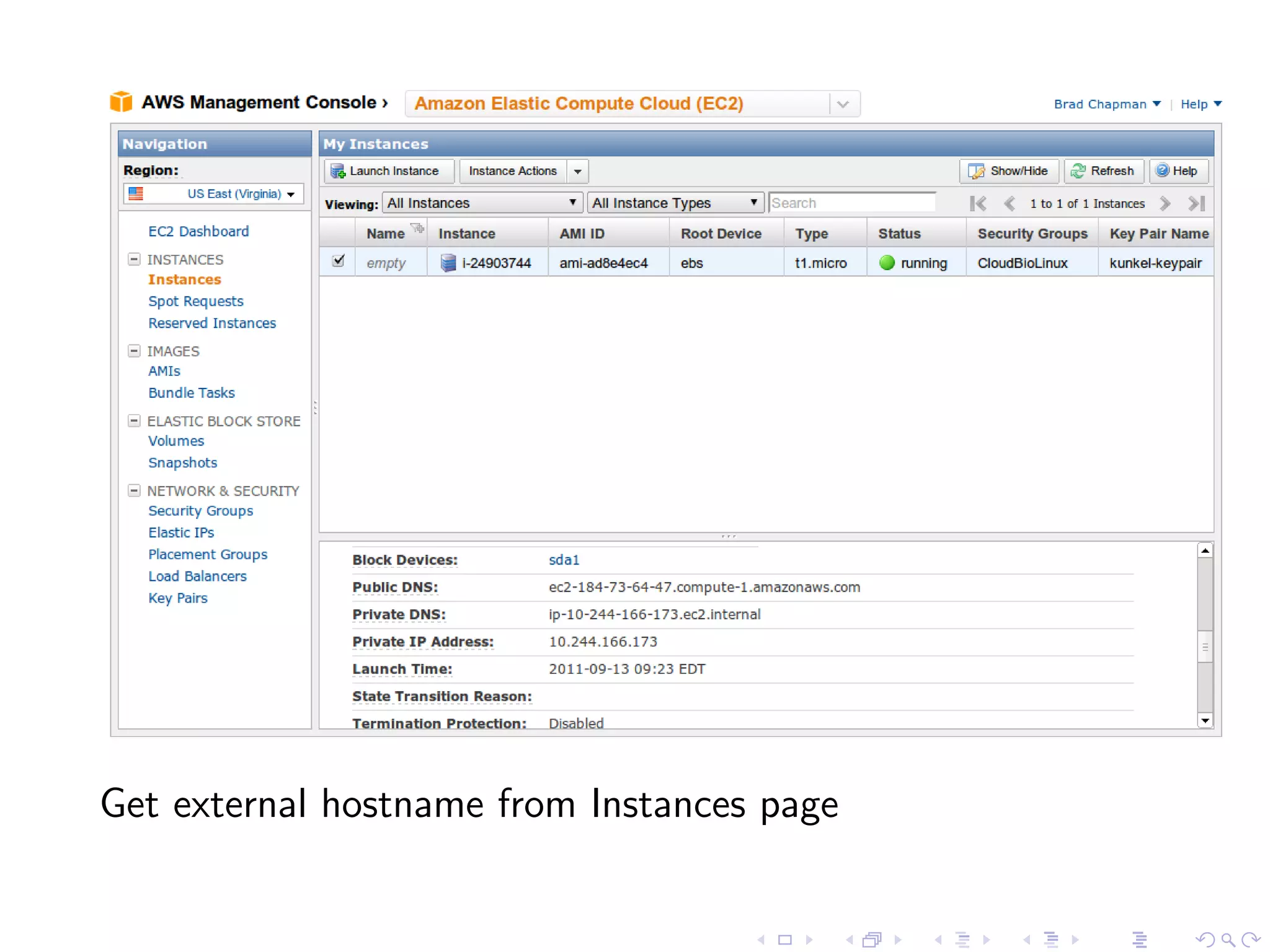The height and width of the screenshot is (952, 1270).
Task: Open the Region US East dropdown
Action: tap(213, 193)
